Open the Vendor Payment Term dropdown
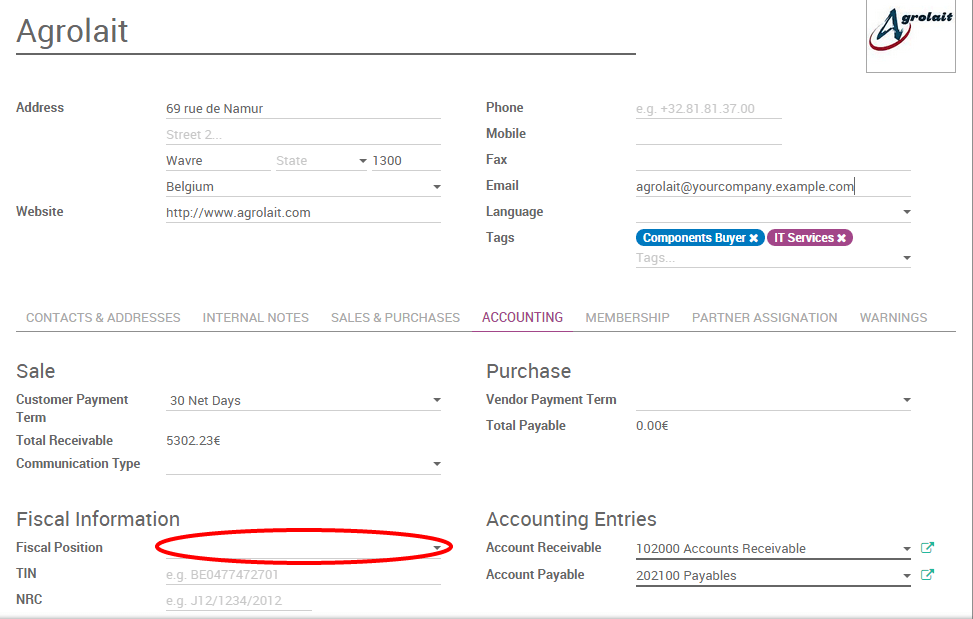The height and width of the screenshot is (619, 973). [x=906, y=398]
